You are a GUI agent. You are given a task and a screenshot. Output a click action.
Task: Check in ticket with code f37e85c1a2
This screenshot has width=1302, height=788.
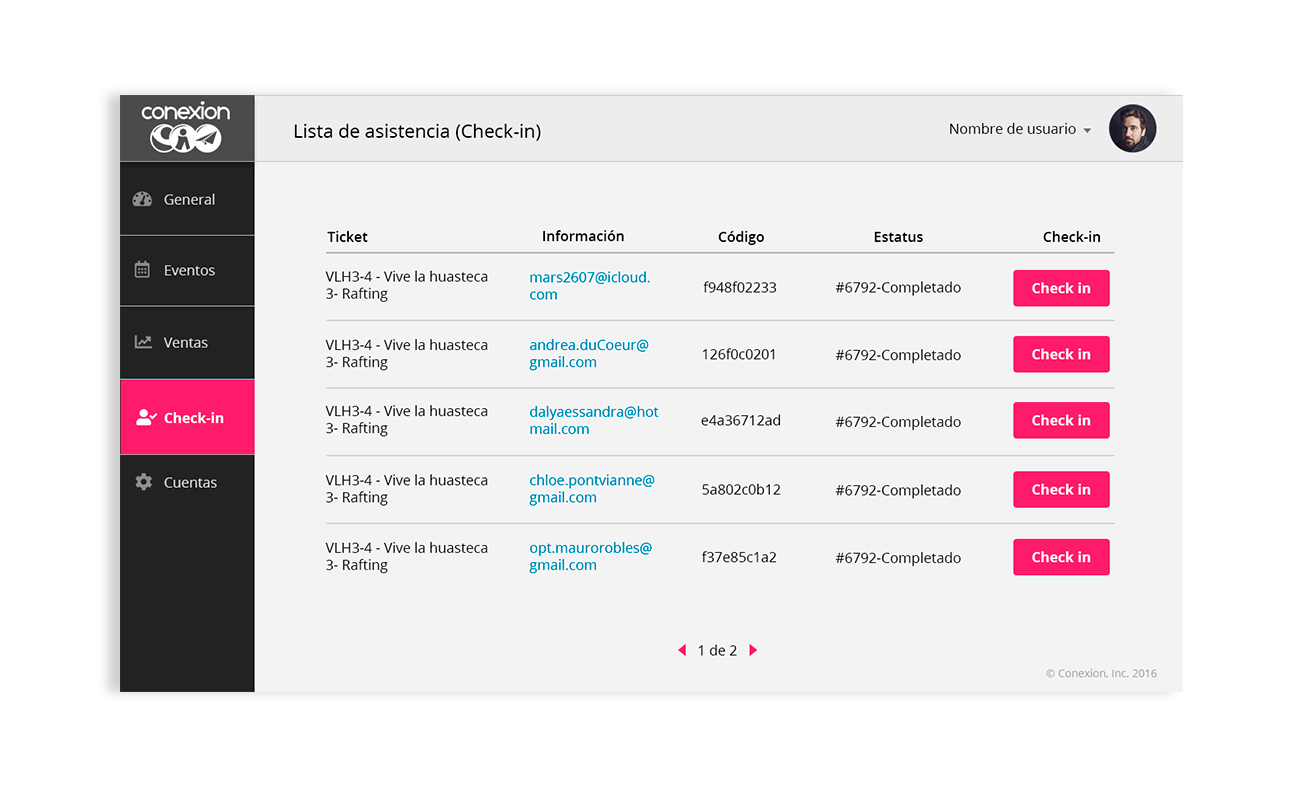click(x=1061, y=557)
